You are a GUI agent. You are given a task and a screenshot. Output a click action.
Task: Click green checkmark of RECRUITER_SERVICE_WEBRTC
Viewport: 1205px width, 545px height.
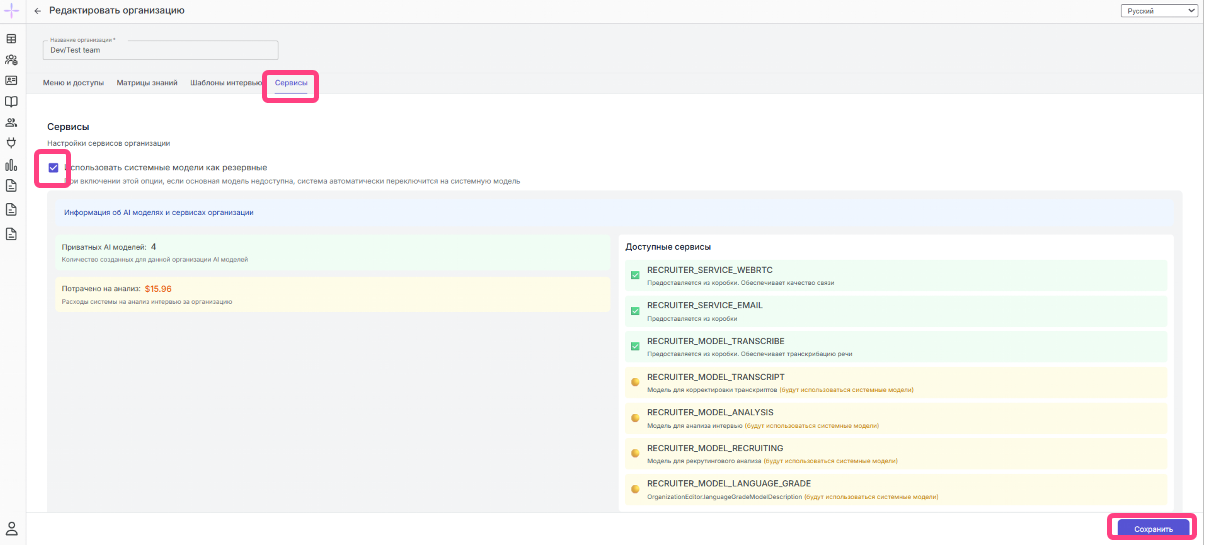(x=635, y=275)
